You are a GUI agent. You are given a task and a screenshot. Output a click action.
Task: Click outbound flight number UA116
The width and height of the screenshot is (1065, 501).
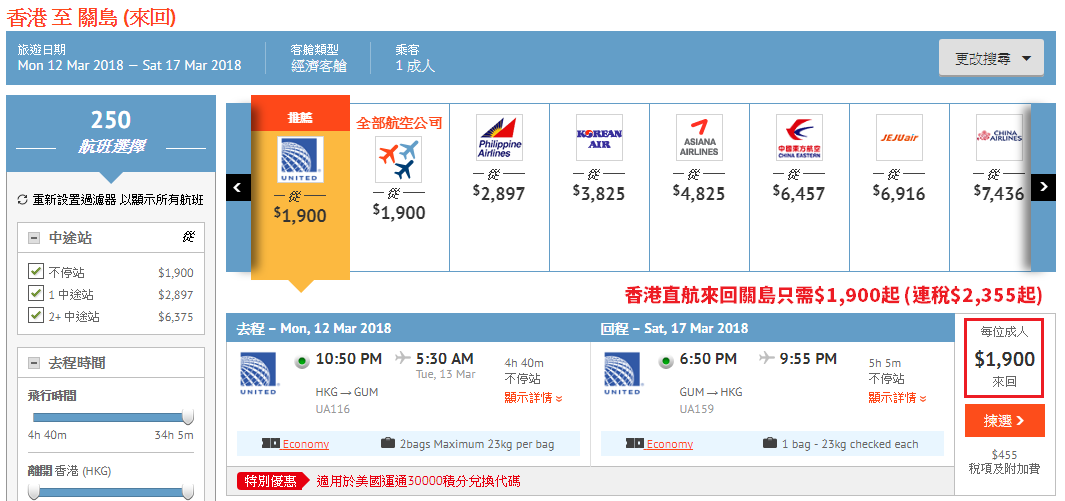[x=333, y=409]
